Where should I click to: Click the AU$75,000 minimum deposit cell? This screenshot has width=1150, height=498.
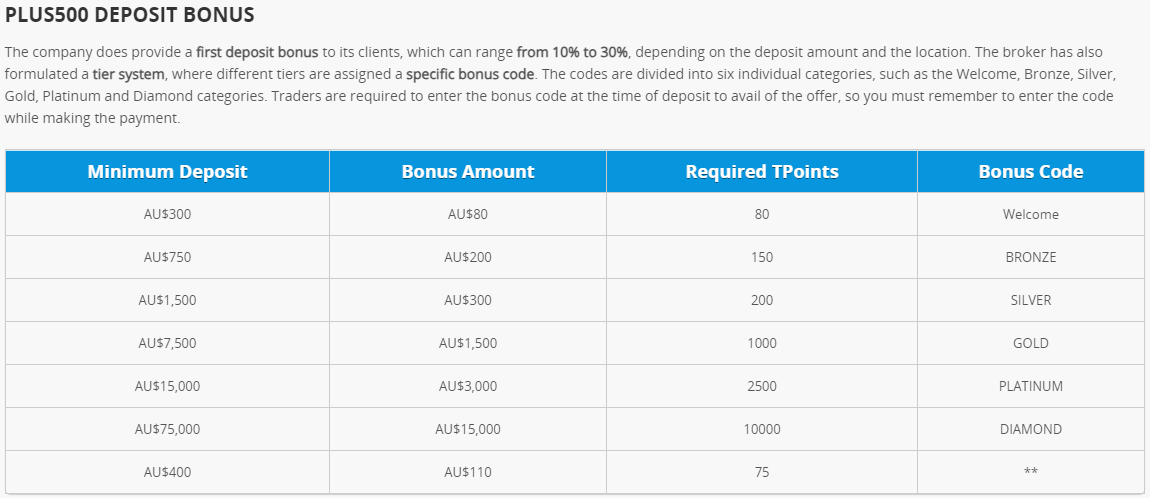pyautogui.click(x=167, y=429)
